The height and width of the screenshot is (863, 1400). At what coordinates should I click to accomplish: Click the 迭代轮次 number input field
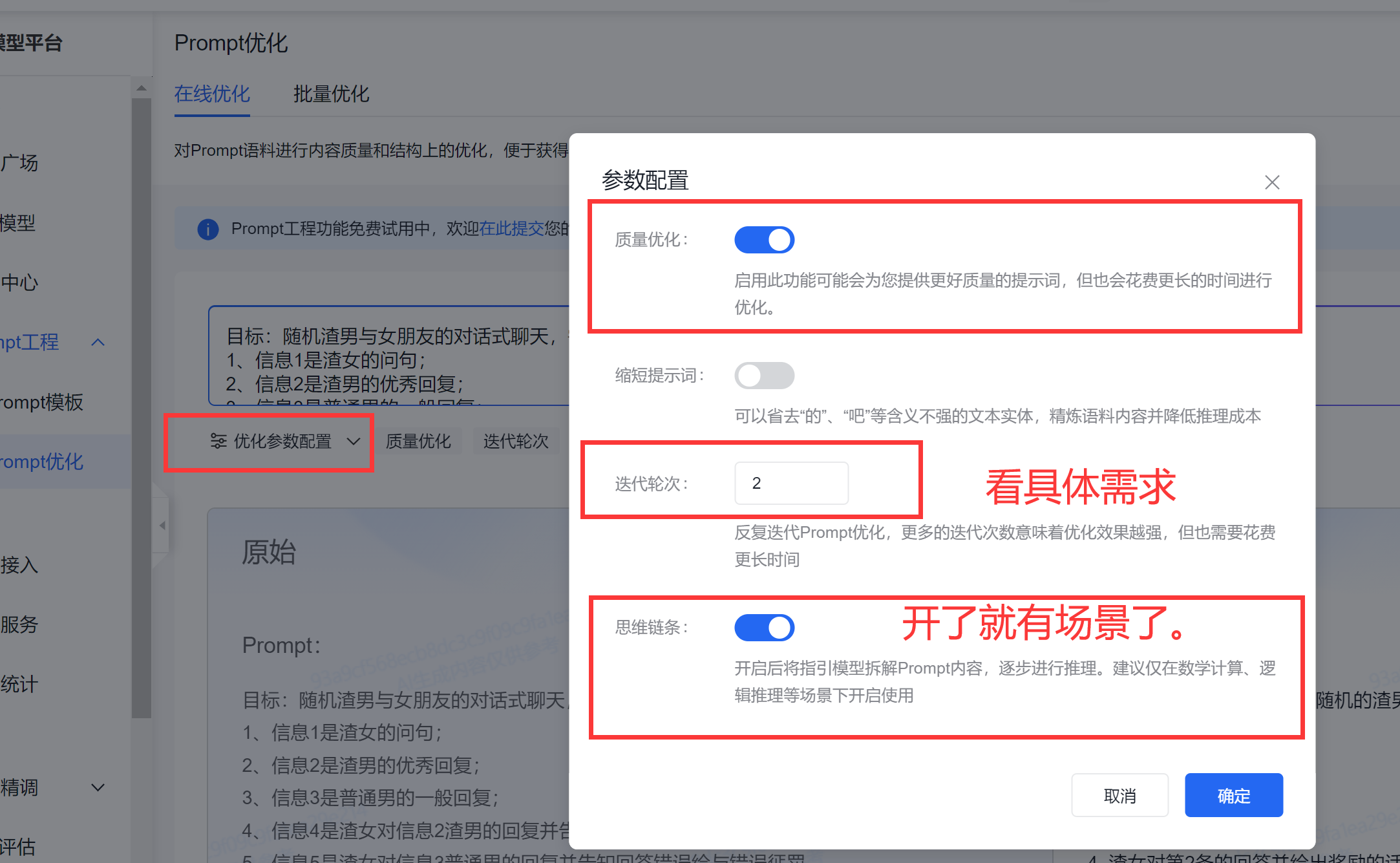(x=791, y=483)
